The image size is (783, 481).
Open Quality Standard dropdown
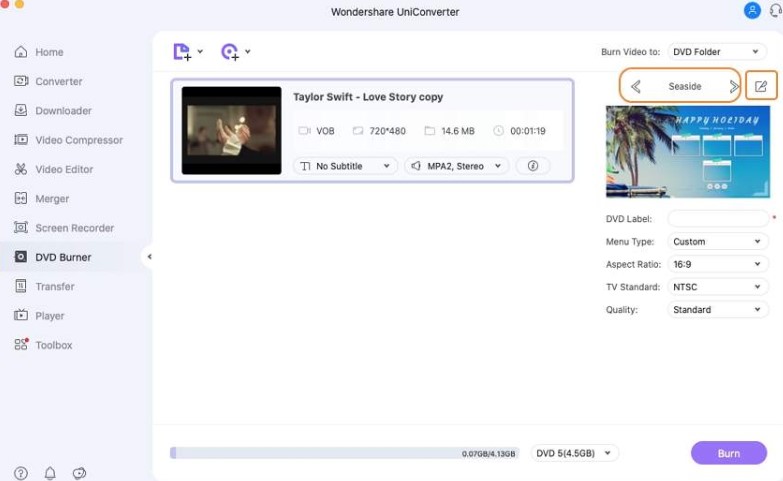point(718,310)
